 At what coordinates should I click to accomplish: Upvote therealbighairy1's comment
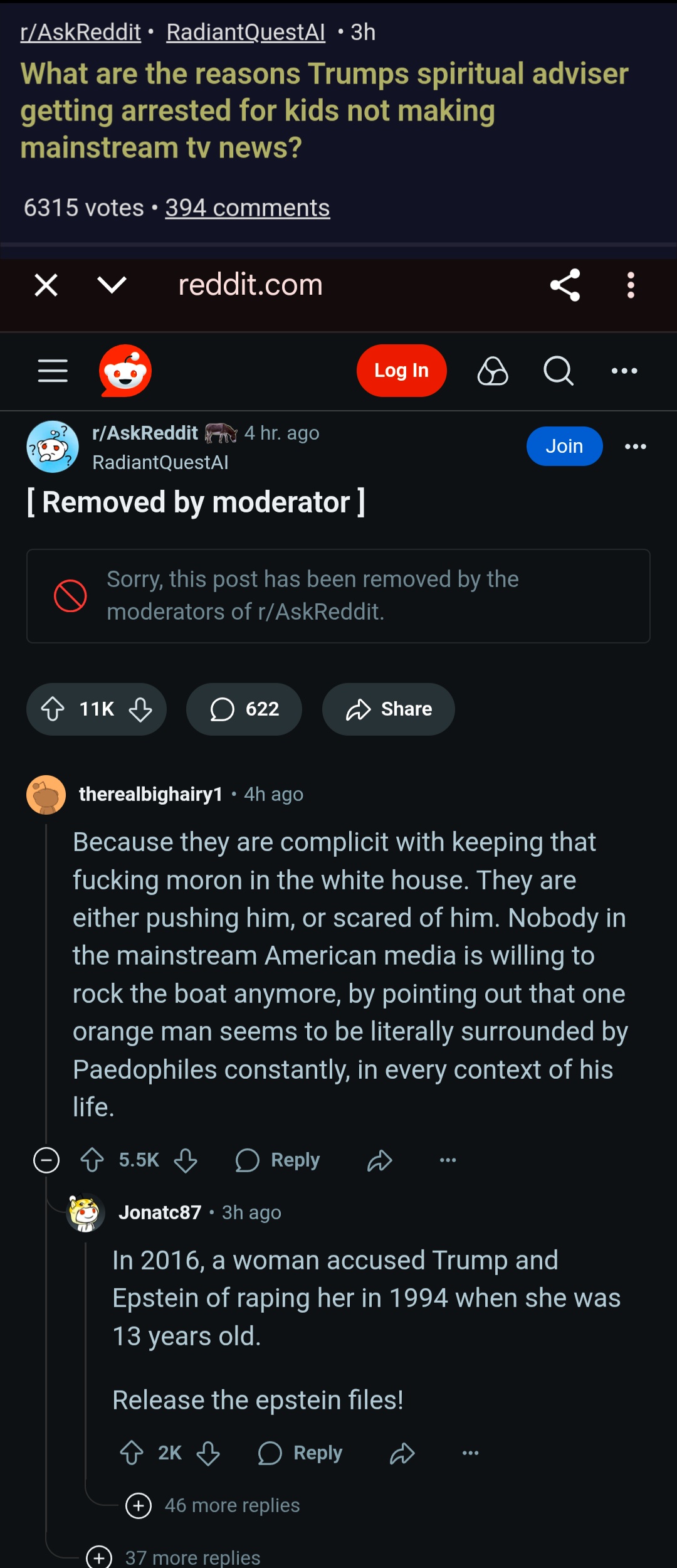[x=92, y=1160]
